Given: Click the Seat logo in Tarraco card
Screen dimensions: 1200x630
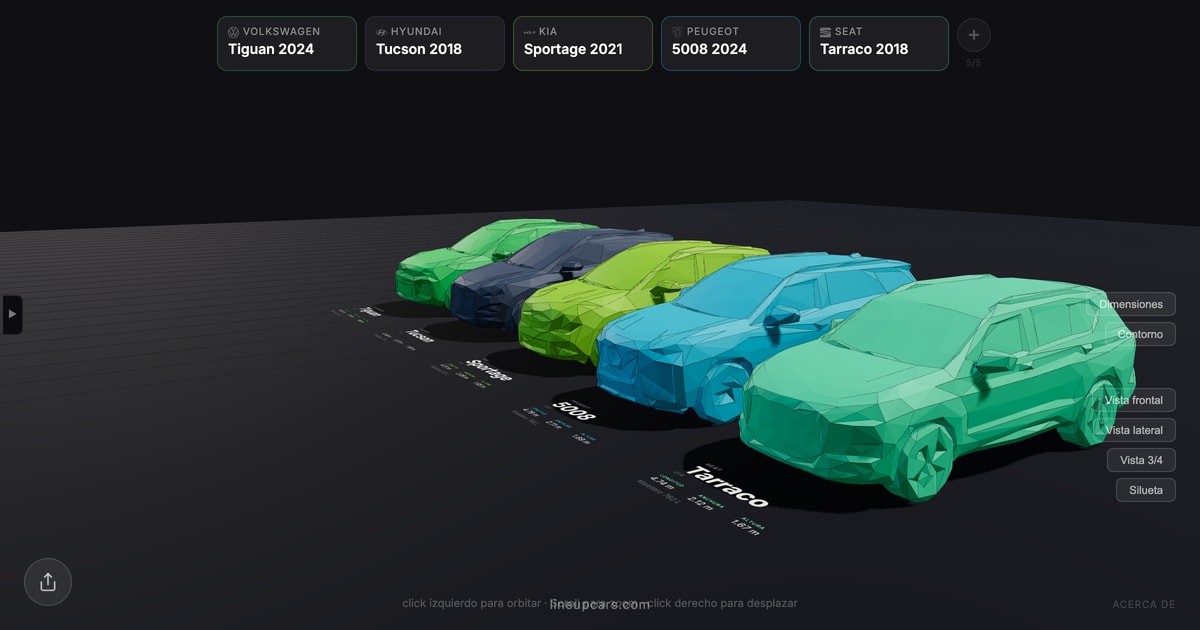Looking at the screenshot, I should tap(826, 32).
